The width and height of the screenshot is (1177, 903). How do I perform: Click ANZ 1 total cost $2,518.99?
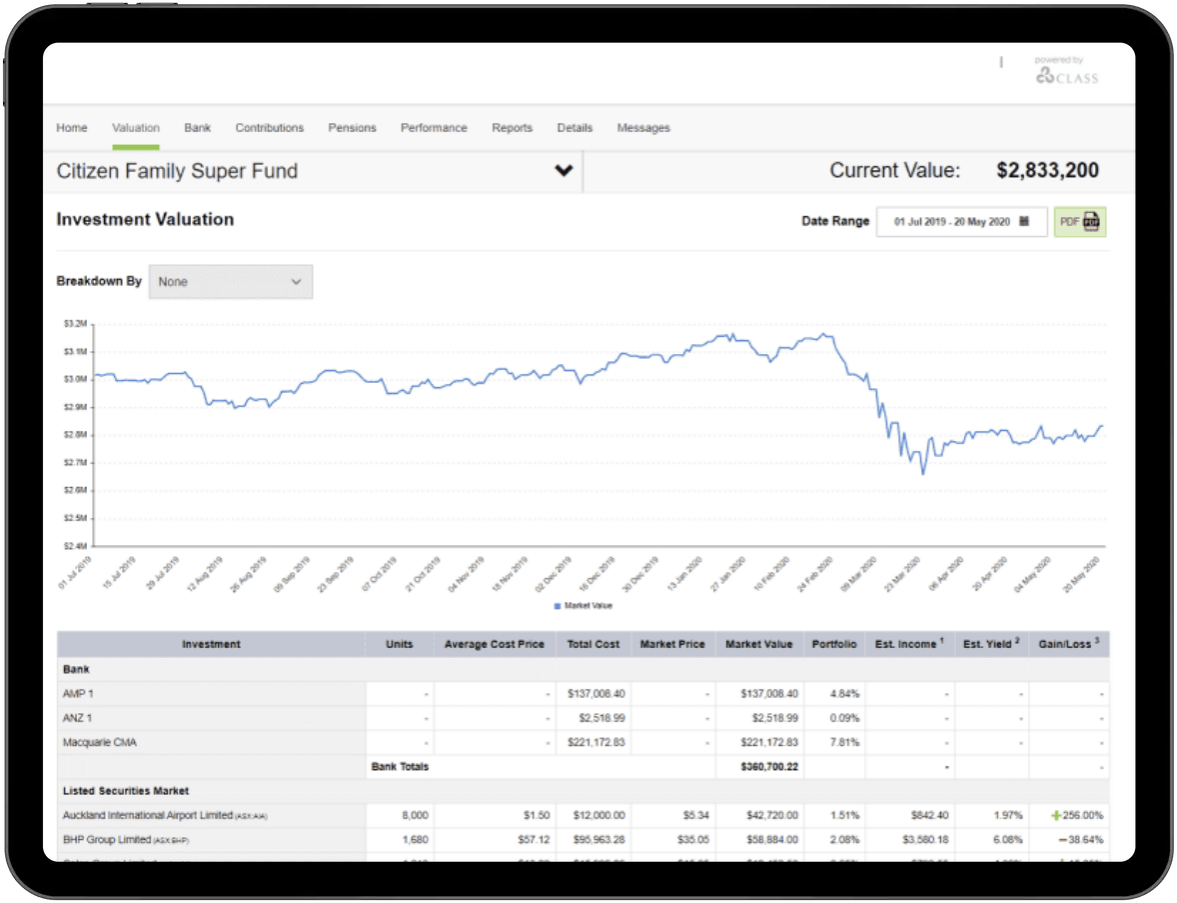point(601,718)
